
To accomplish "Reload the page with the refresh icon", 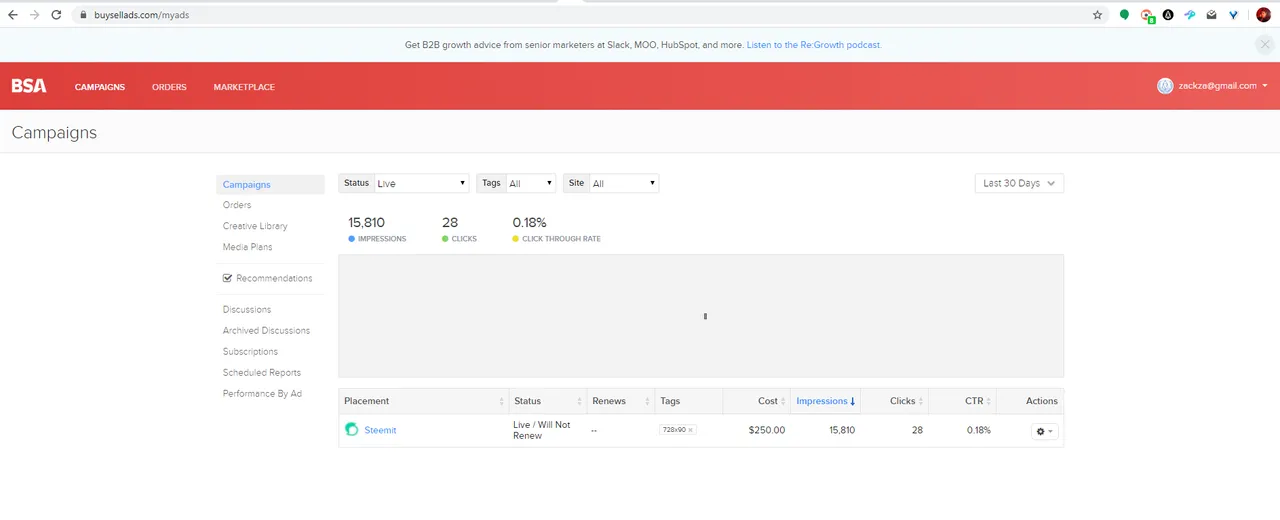I will (x=56, y=15).
